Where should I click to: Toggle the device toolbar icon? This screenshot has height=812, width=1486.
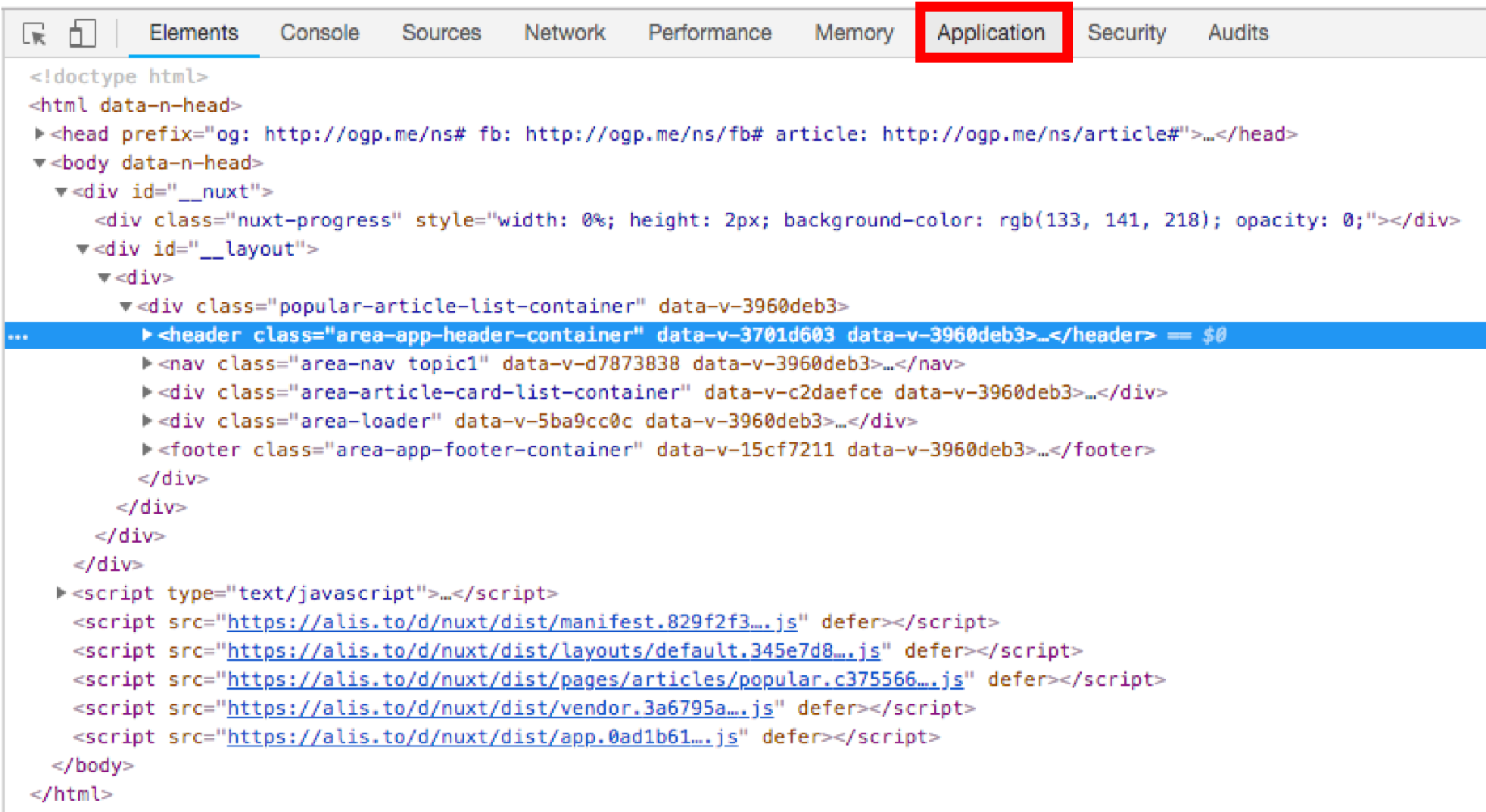pyautogui.click(x=82, y=33)
